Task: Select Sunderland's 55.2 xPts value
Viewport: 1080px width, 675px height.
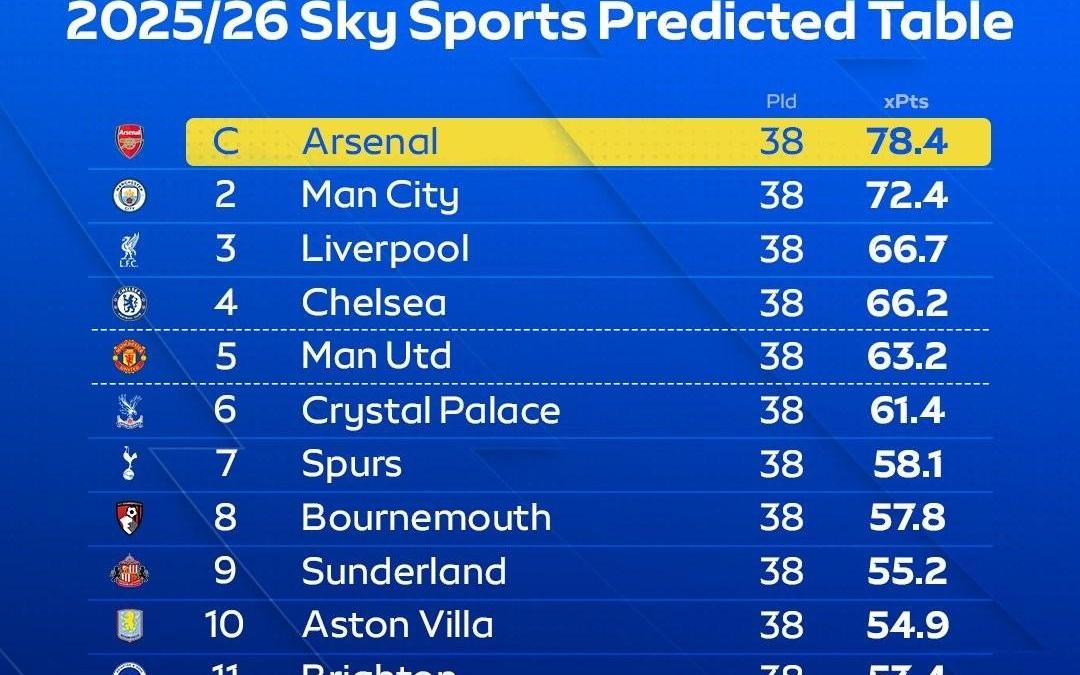Action: pos(907,572)
